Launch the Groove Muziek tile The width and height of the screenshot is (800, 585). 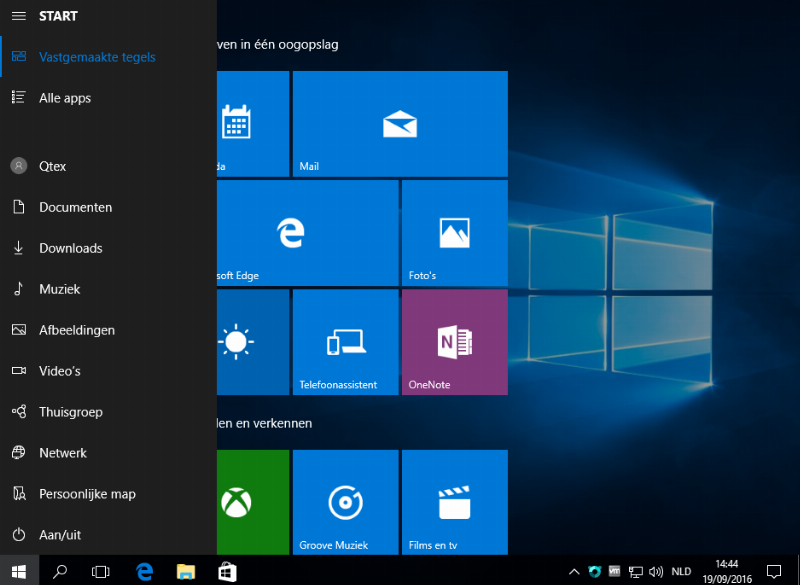345,502
